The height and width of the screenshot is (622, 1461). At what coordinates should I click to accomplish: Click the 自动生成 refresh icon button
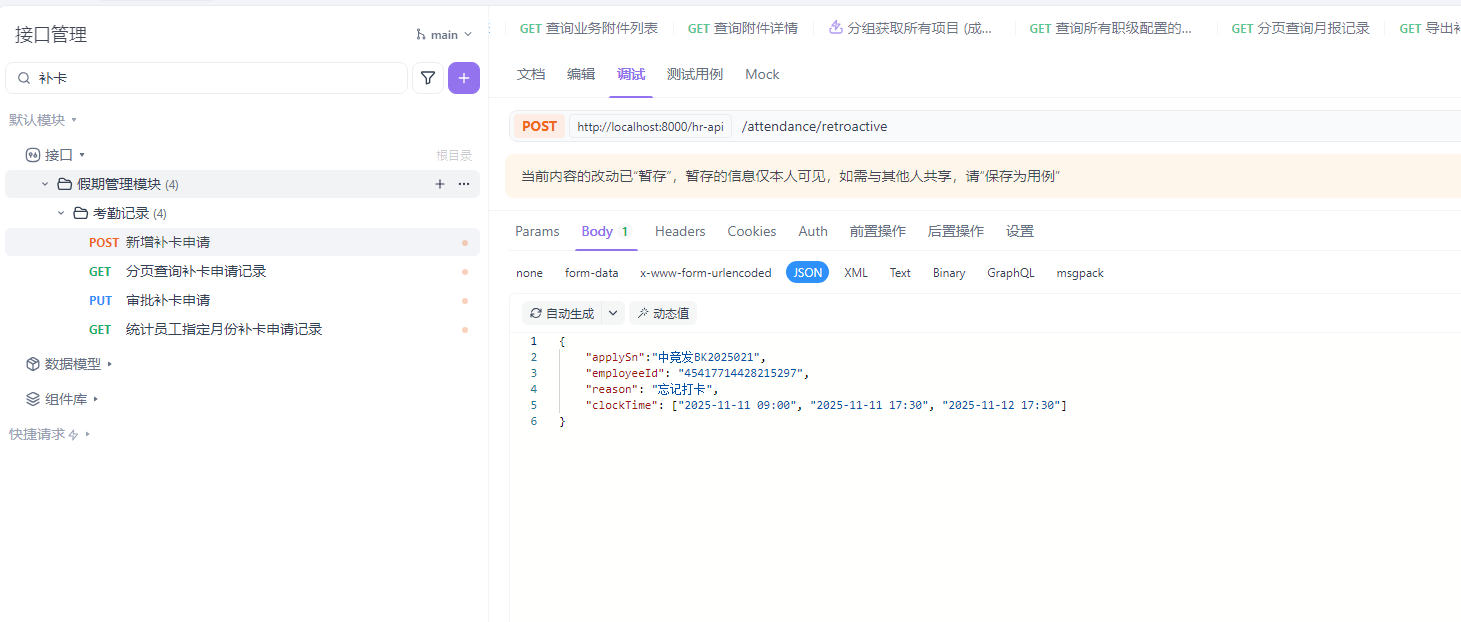pyautogui.click(x=562, y=313)
